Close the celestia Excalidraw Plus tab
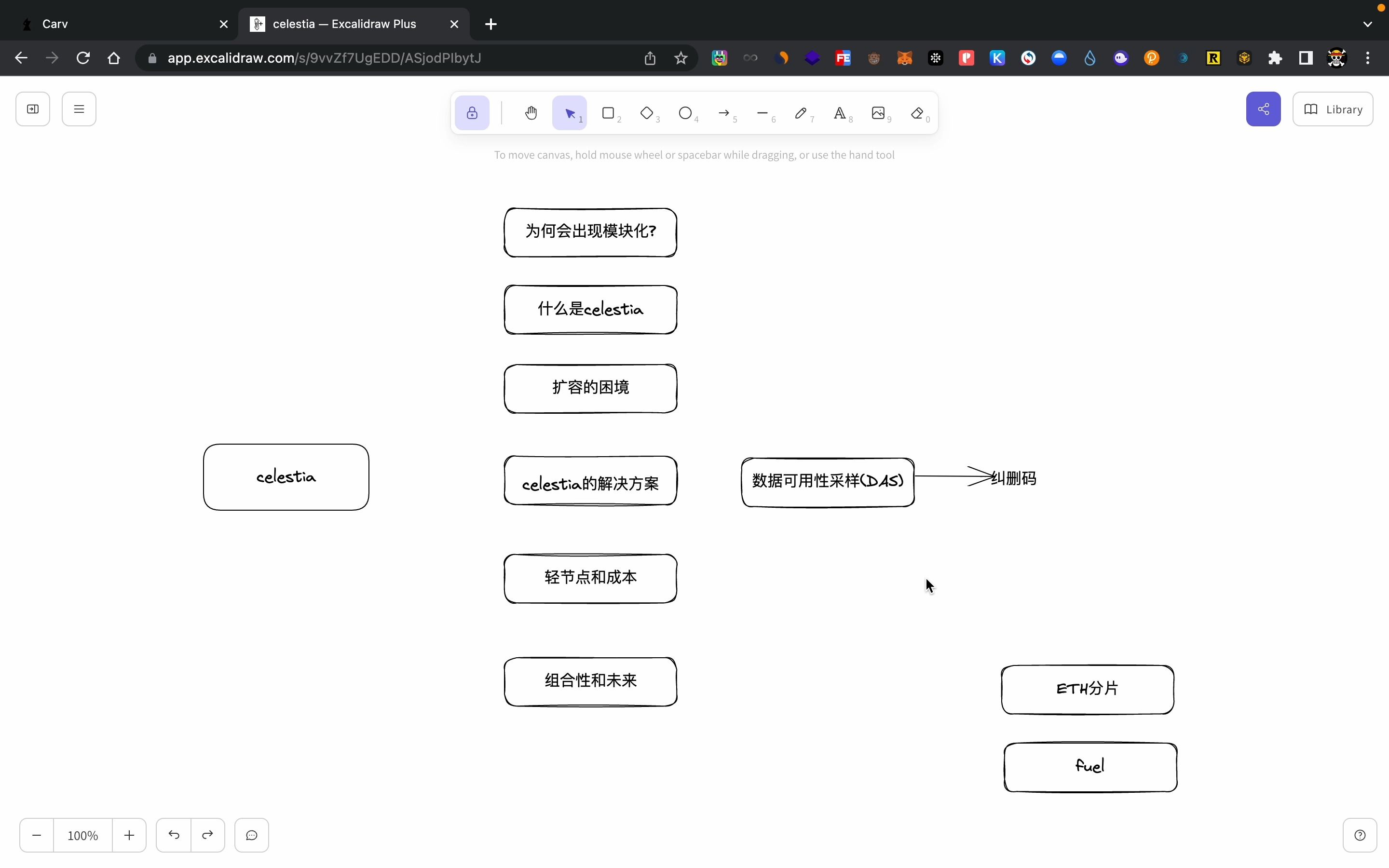This screenshot has width=1389, height=868. pyautogui.click(x=454, y=24)
